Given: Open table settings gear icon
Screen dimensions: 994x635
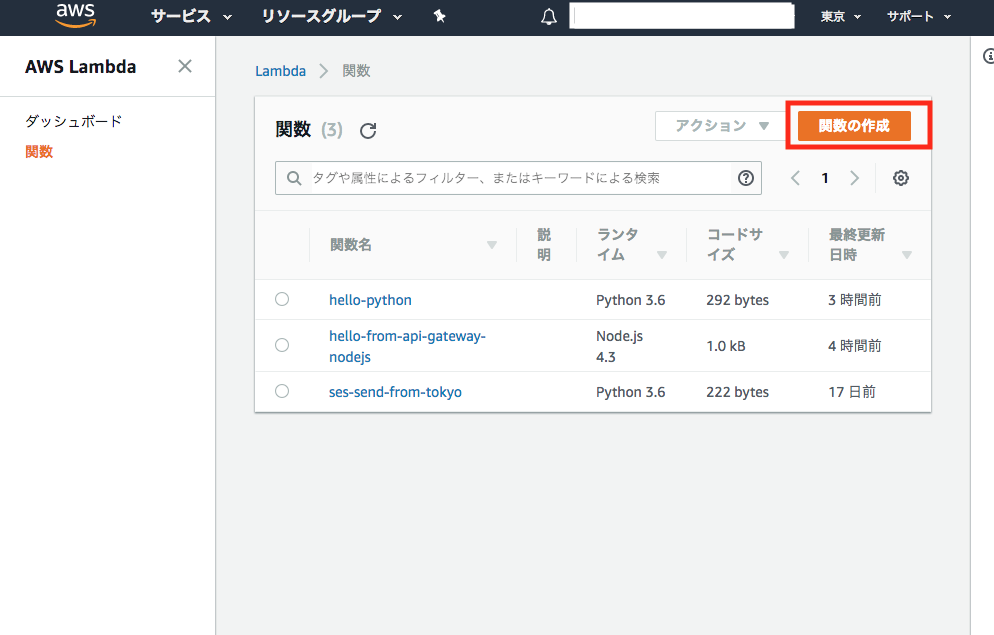Looking at the screenshot, I should 901,178.
